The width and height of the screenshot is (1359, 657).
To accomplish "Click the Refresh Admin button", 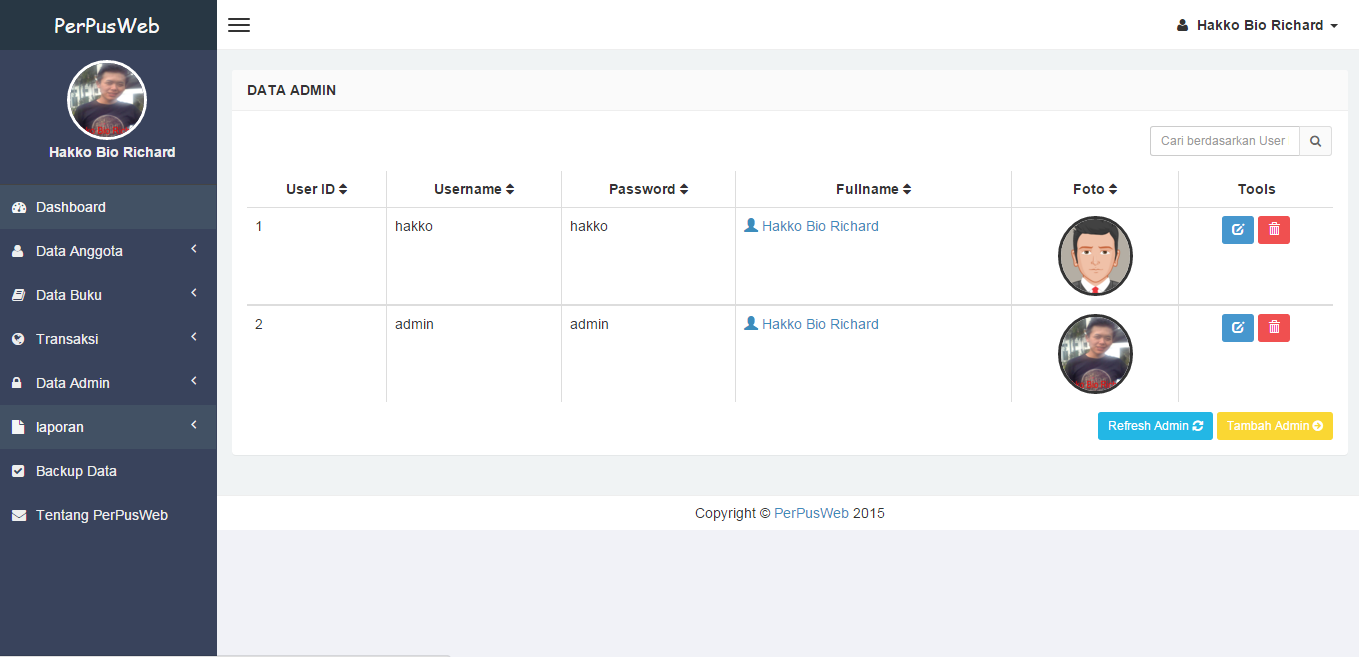I will (1155, 426).
